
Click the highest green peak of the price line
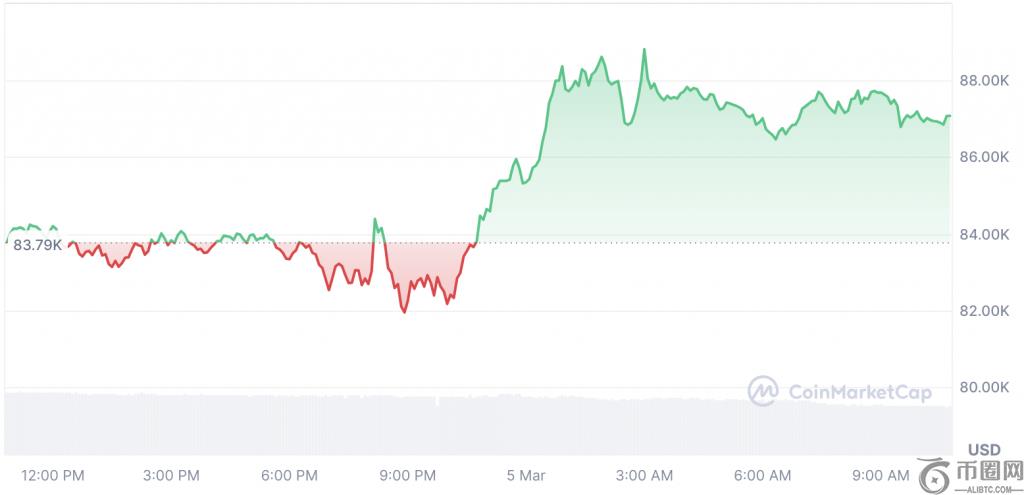(644, 49)
